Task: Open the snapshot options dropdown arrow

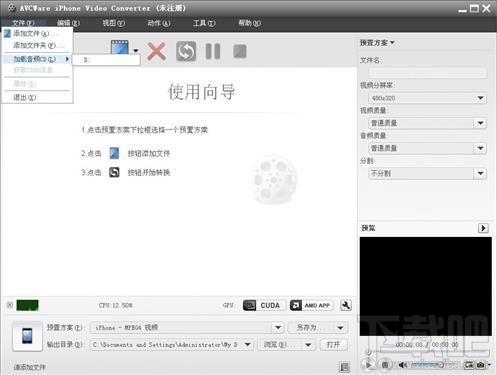Action: click(489, 365)
